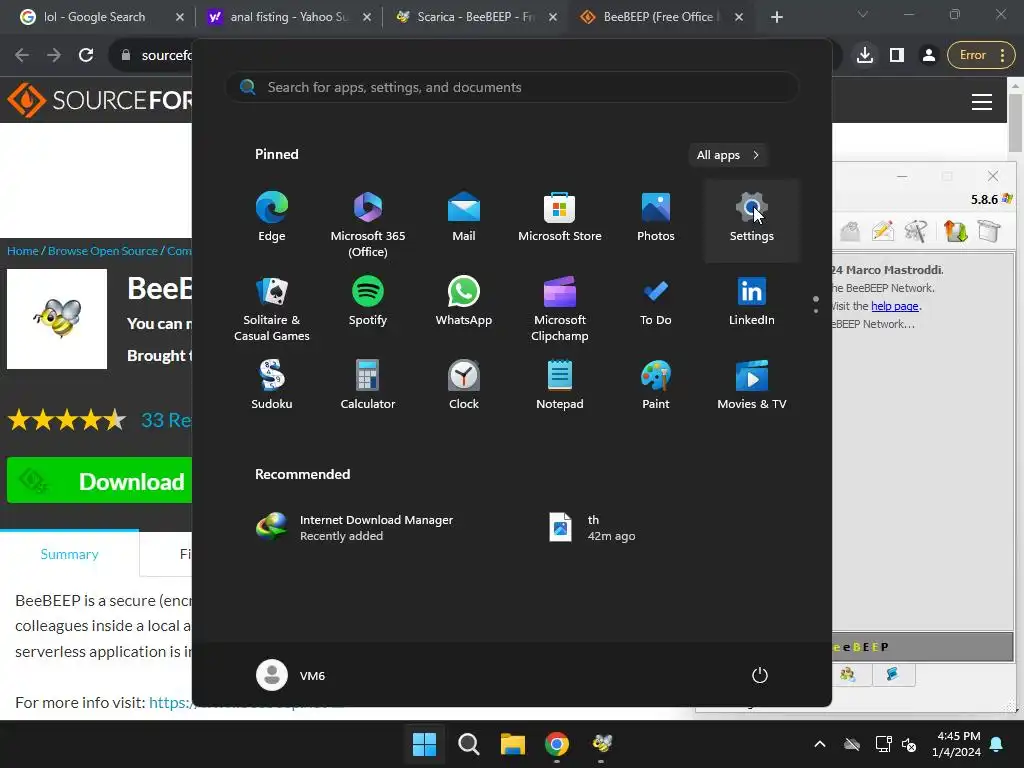Open taskbar Search

pos(468,744)
